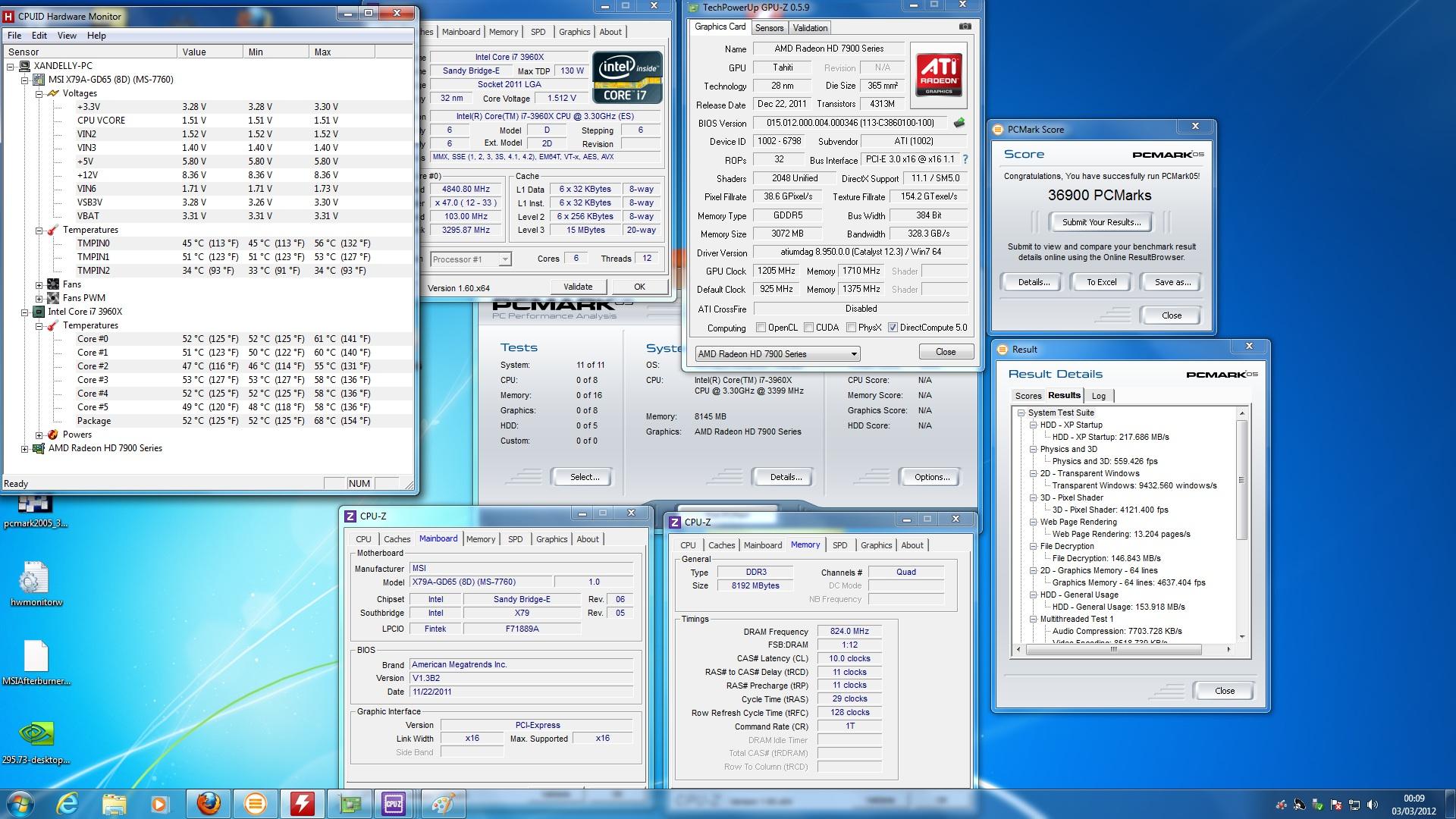The width and height of the screenshot is (1456, 819).
Task: Click the MSI X79A-GD65 motherboard icon
Action: [39, 80]
